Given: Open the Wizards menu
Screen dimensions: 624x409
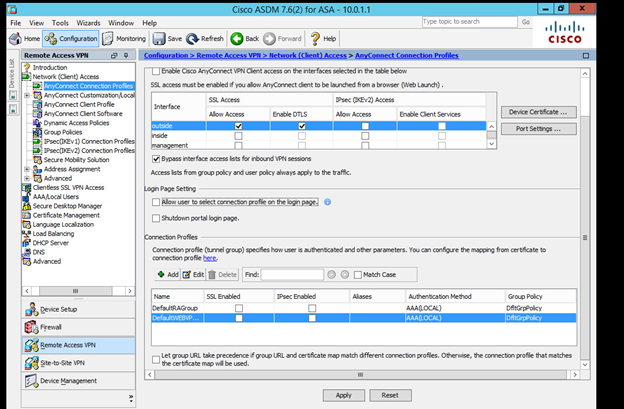Looking at the screenshot, I should click(89, 22).
